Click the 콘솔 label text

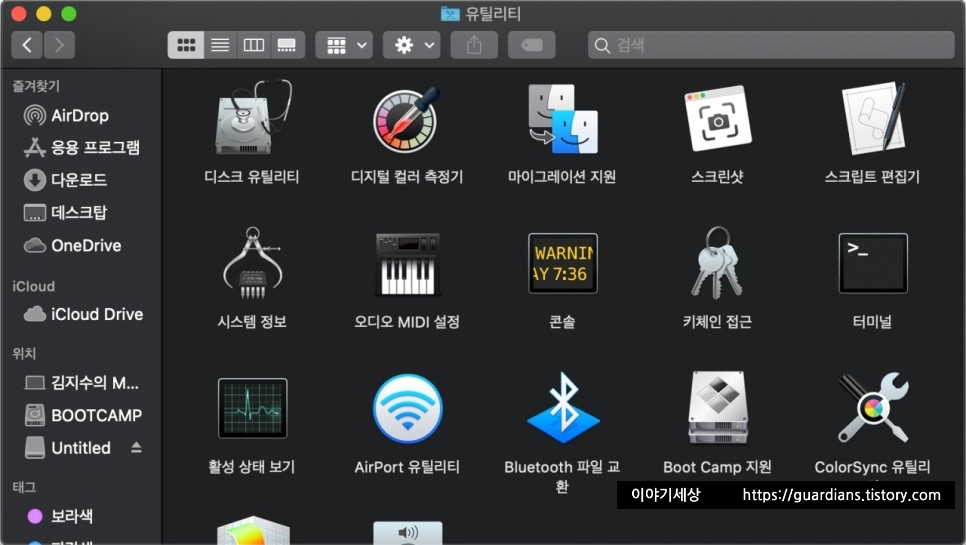(x=562, y=321)
